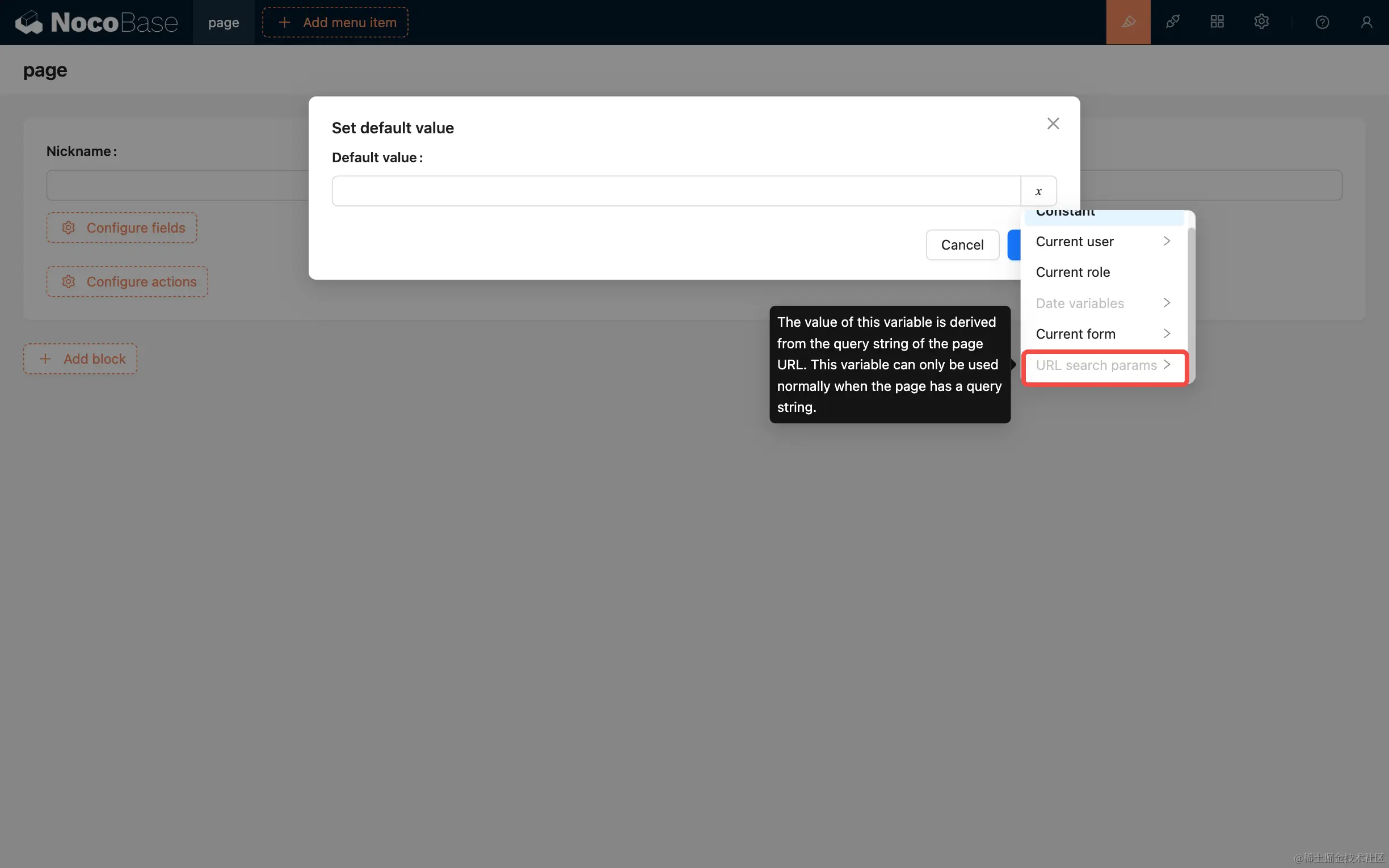Screen dimensions: 1389x868
Task: Click the variable x button
Action: 1038,191
